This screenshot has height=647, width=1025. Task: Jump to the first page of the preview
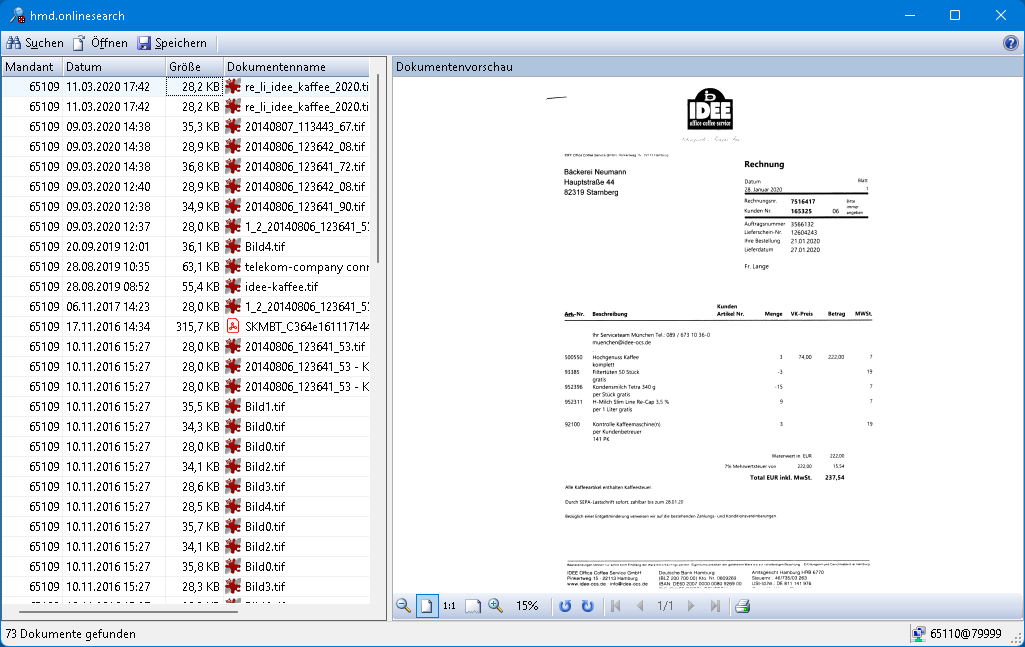coord(616,606)
